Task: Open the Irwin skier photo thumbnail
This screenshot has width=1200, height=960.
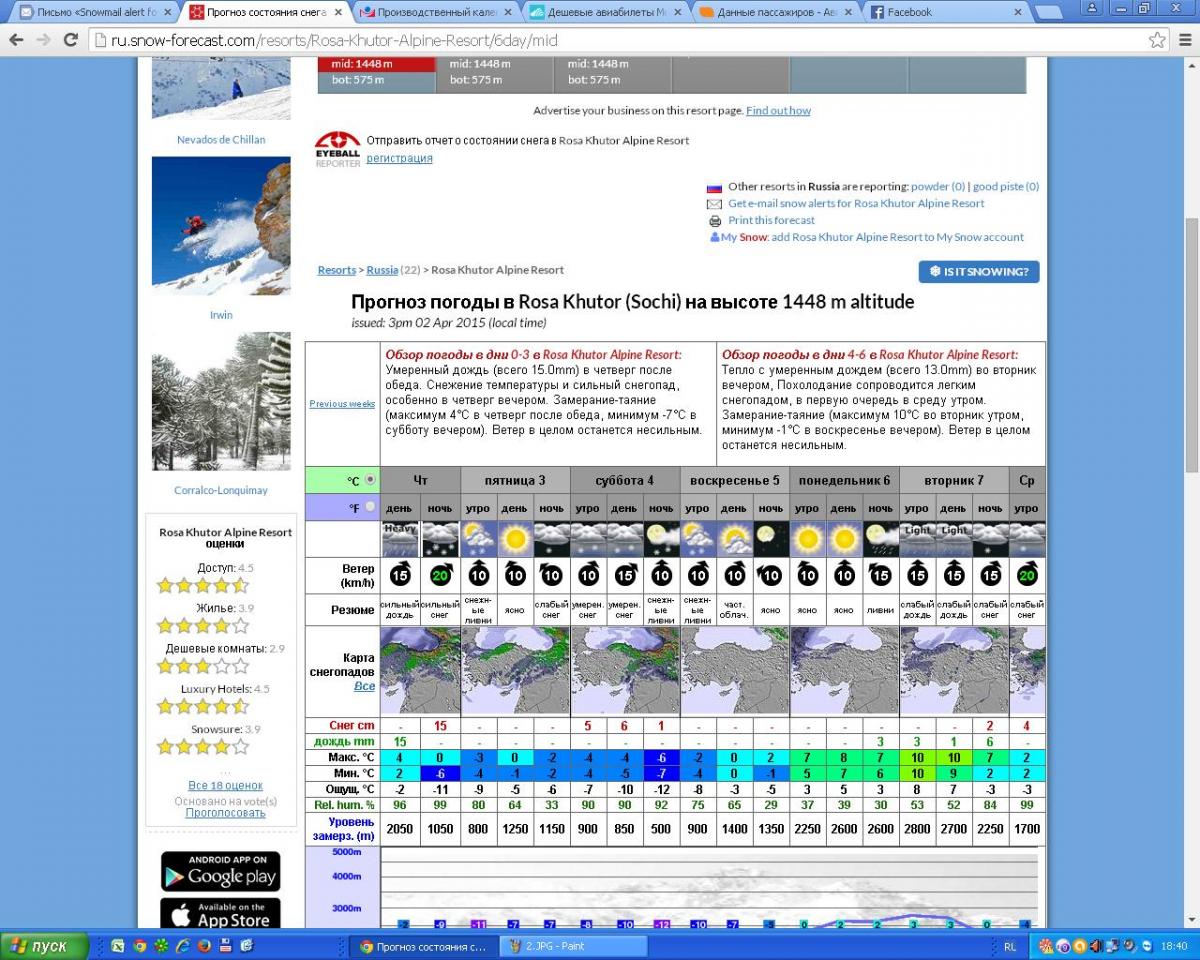Action: tap(221, 226)
